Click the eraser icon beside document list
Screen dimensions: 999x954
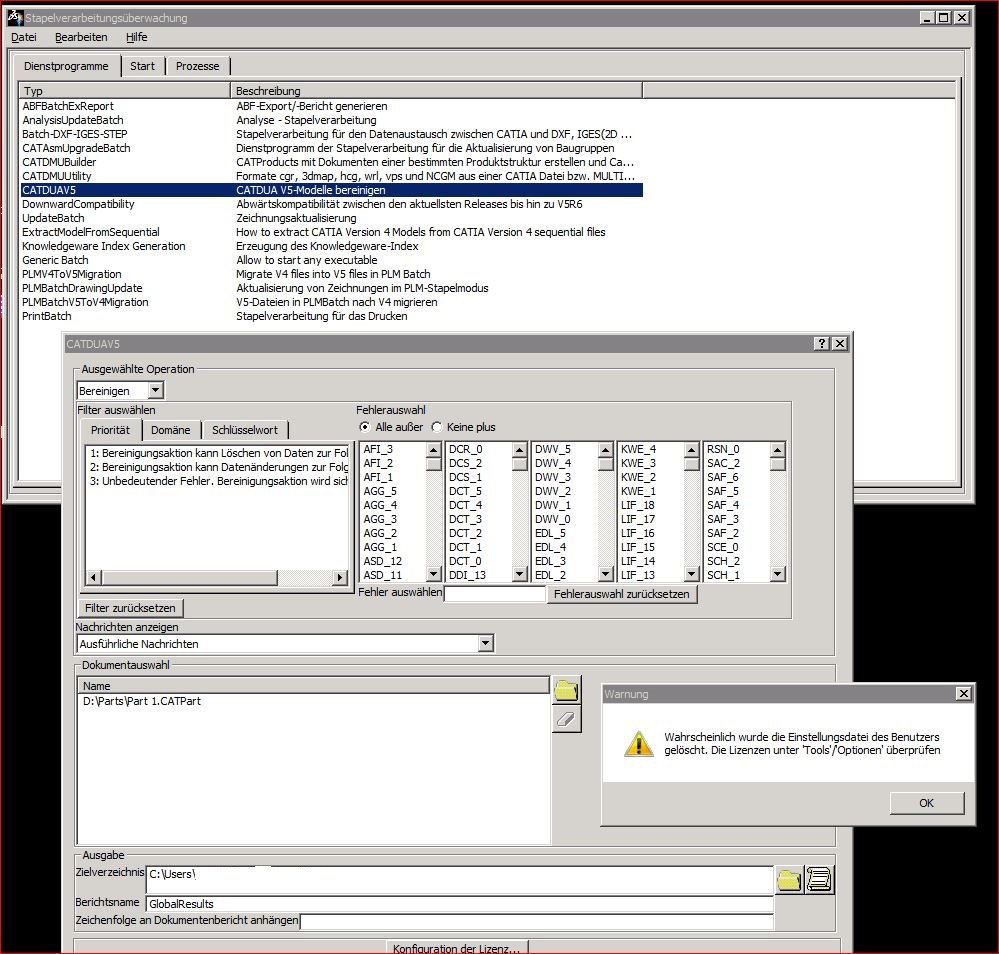(x=566, y=719)
